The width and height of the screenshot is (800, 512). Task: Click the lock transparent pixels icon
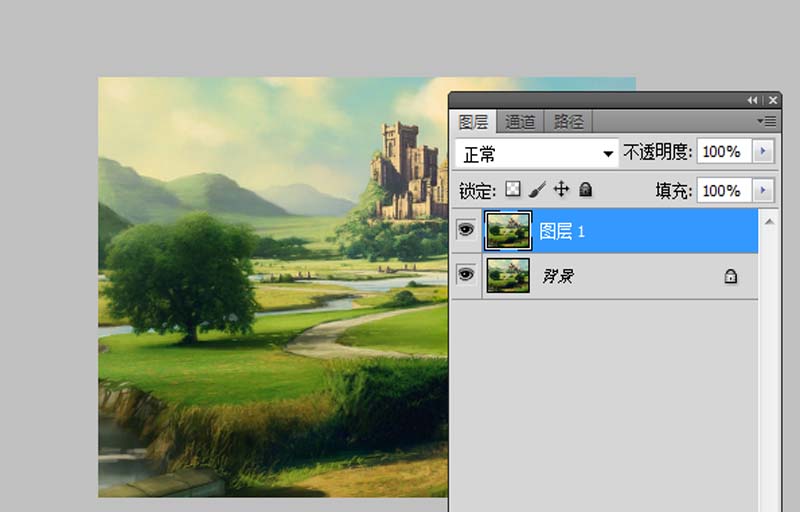[x=513, y=189]
